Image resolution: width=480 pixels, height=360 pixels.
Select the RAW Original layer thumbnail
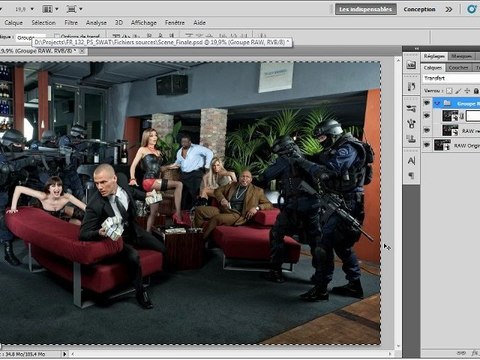(442, 145)
